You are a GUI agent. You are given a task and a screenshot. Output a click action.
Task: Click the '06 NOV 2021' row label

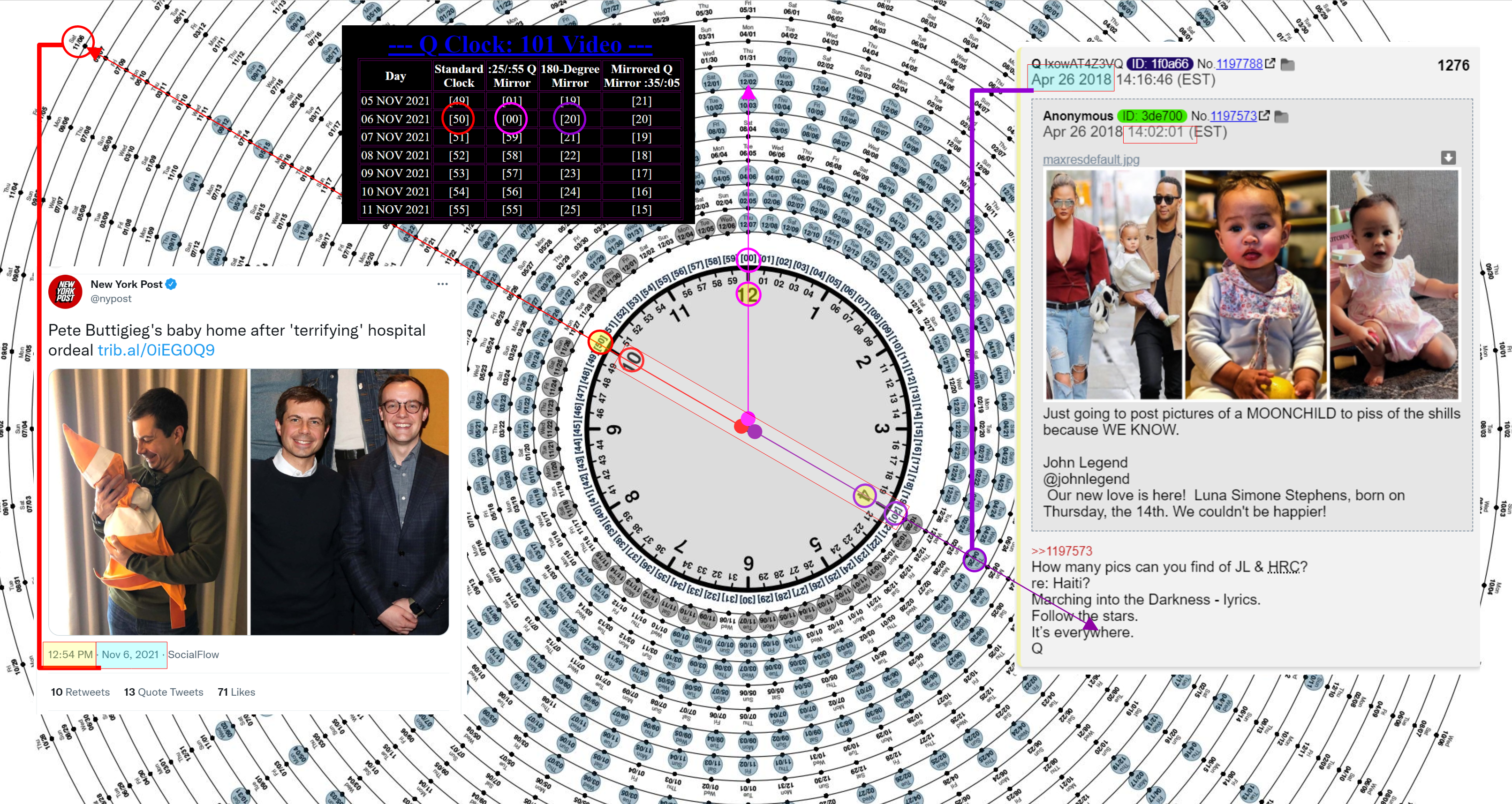[396, 119]
